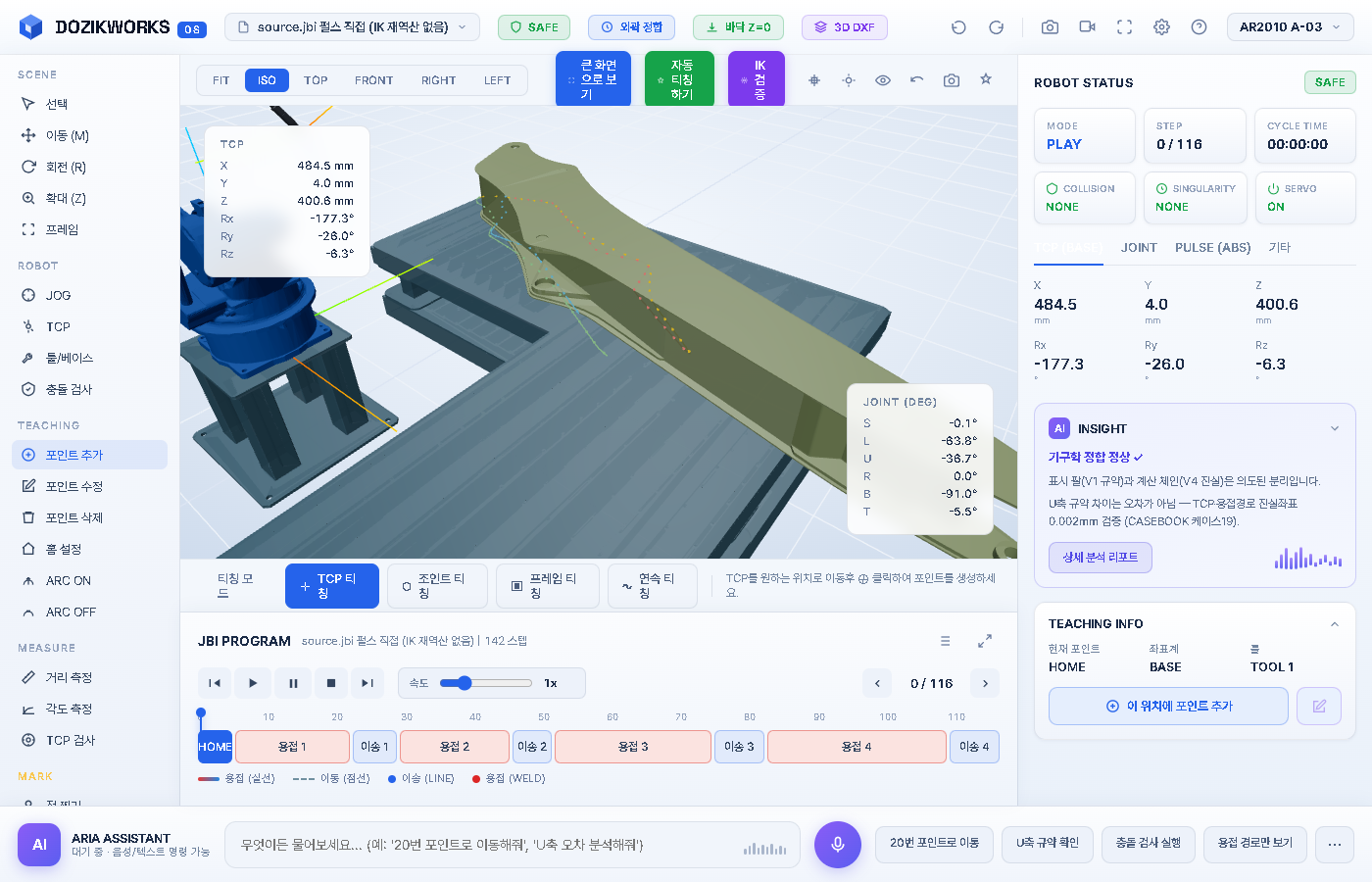Open the source.jbi file dropdown
The width and height of the screenshot is (1372, 882).
point(353,27)
